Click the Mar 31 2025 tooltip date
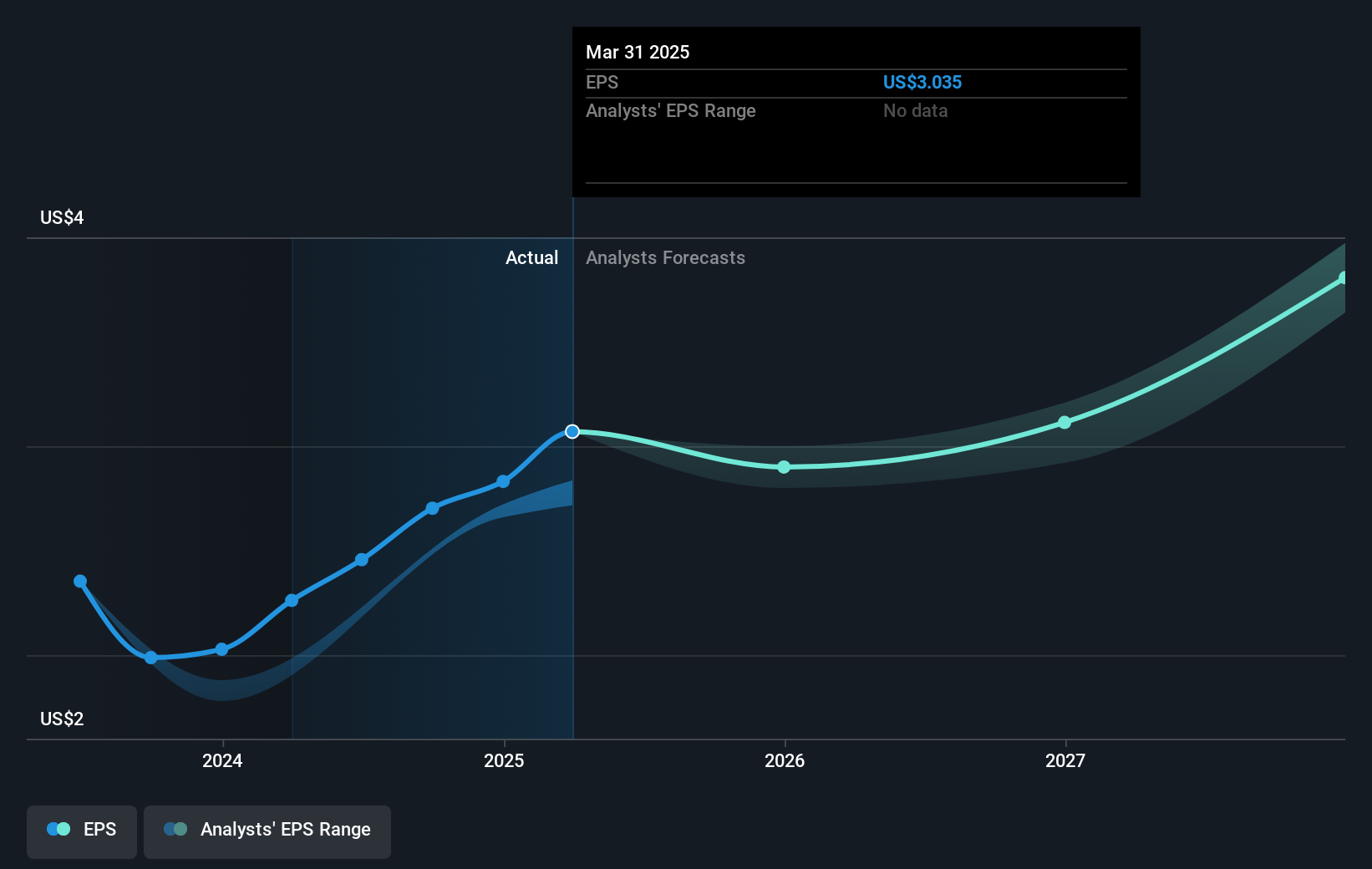Viewport: 1372px width, 869px height. pyautogui.click(x=638, y=52)
